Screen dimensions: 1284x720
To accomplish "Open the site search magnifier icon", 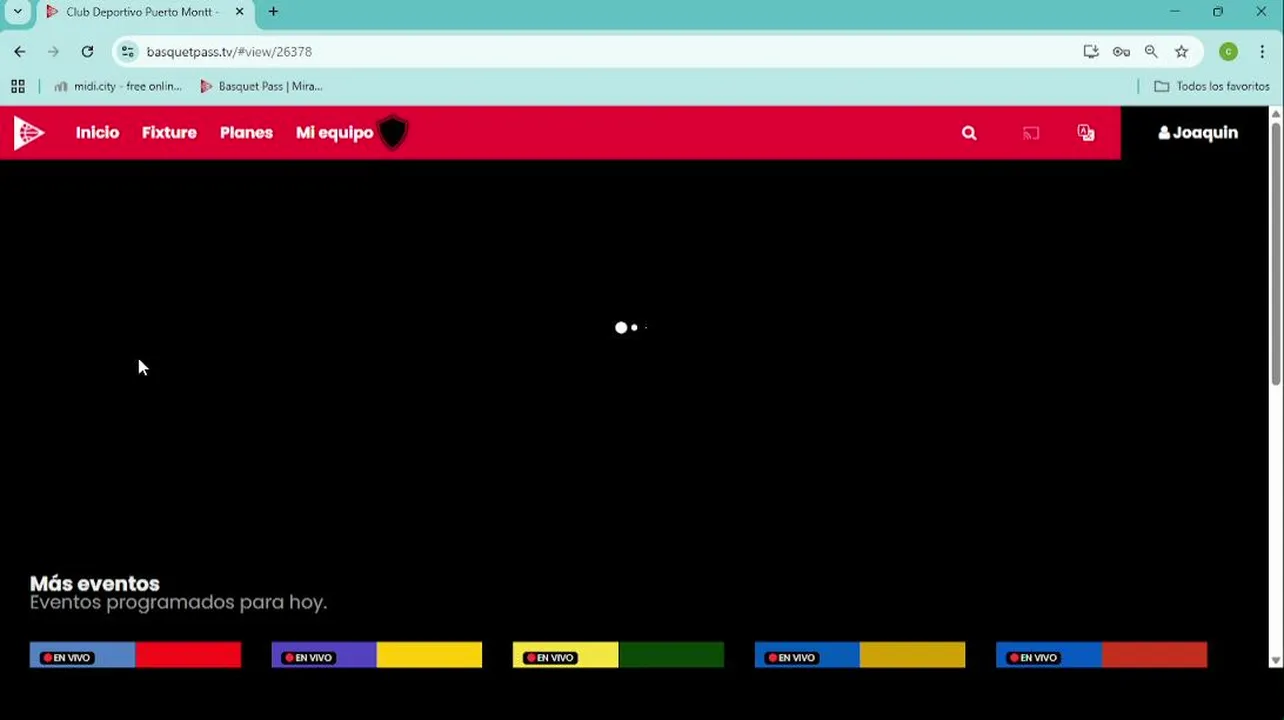I will [x=969, y=133].
